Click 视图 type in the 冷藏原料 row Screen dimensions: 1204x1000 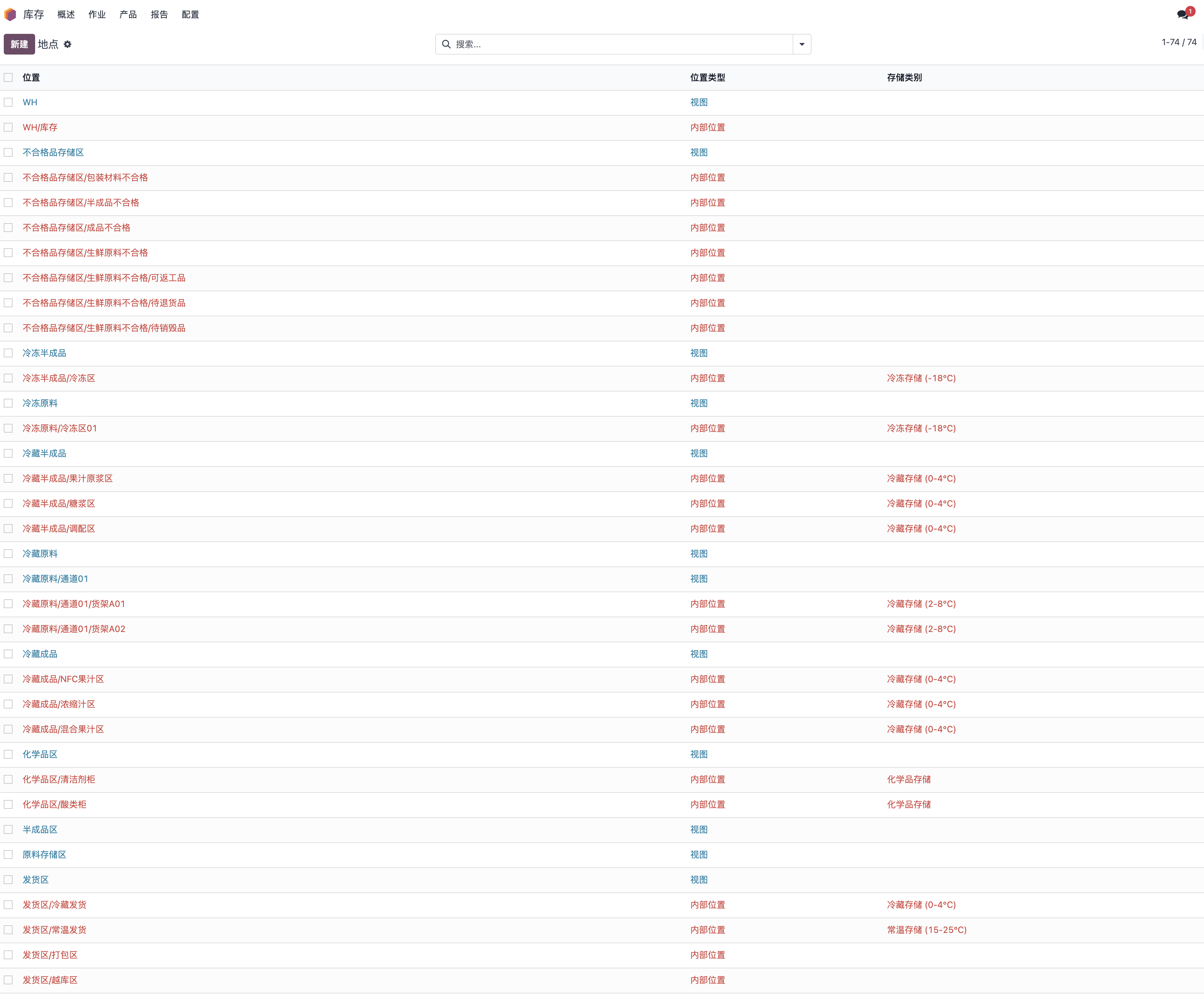[699, 554]
